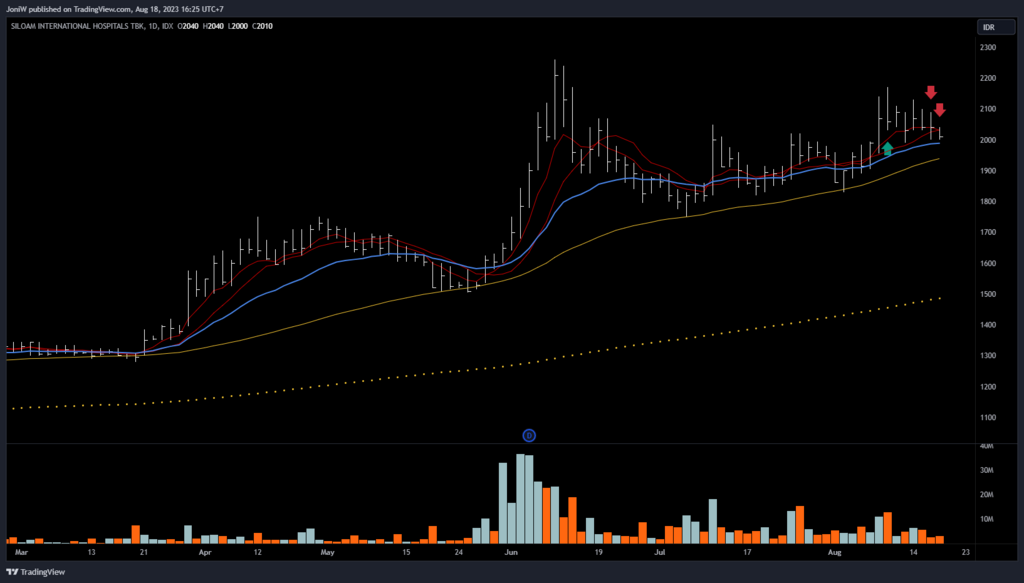Click the lower red down arrow marker

pyautogui.click(x=940, y=110)
